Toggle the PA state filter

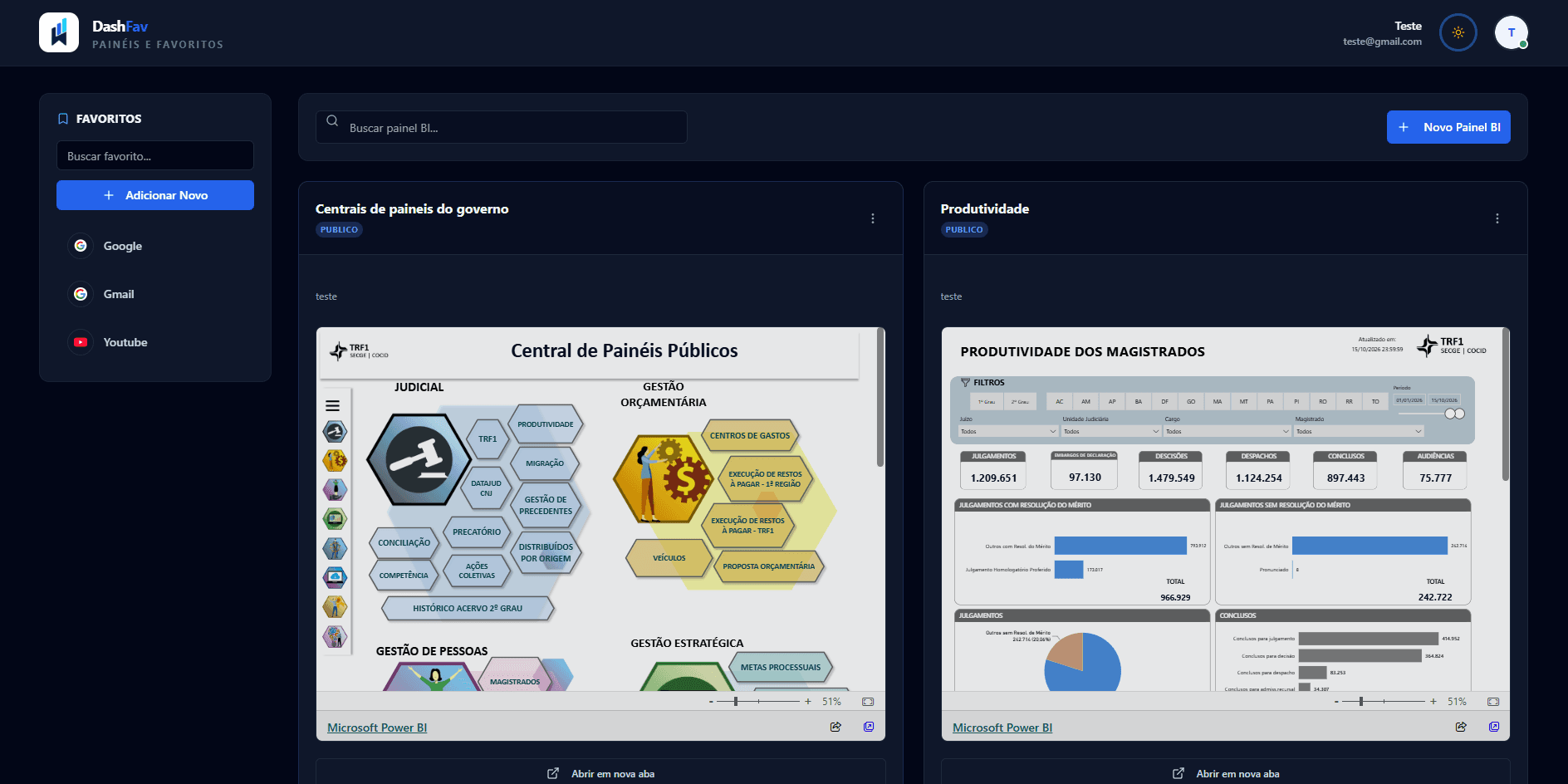coord(1270,402)
